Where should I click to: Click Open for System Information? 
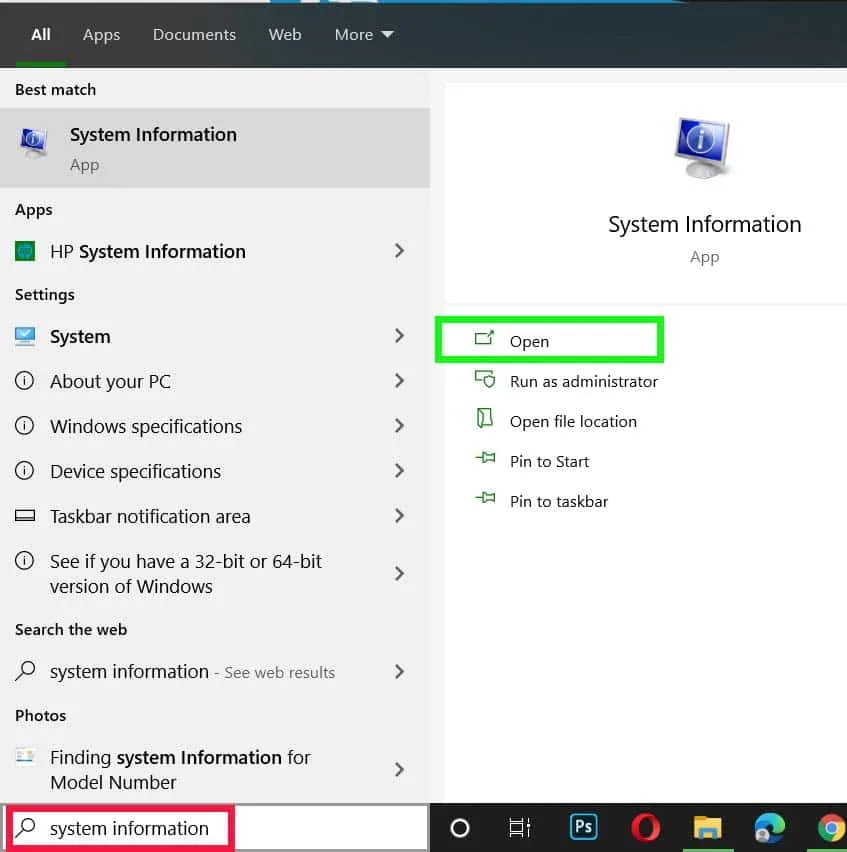(529, 341)
